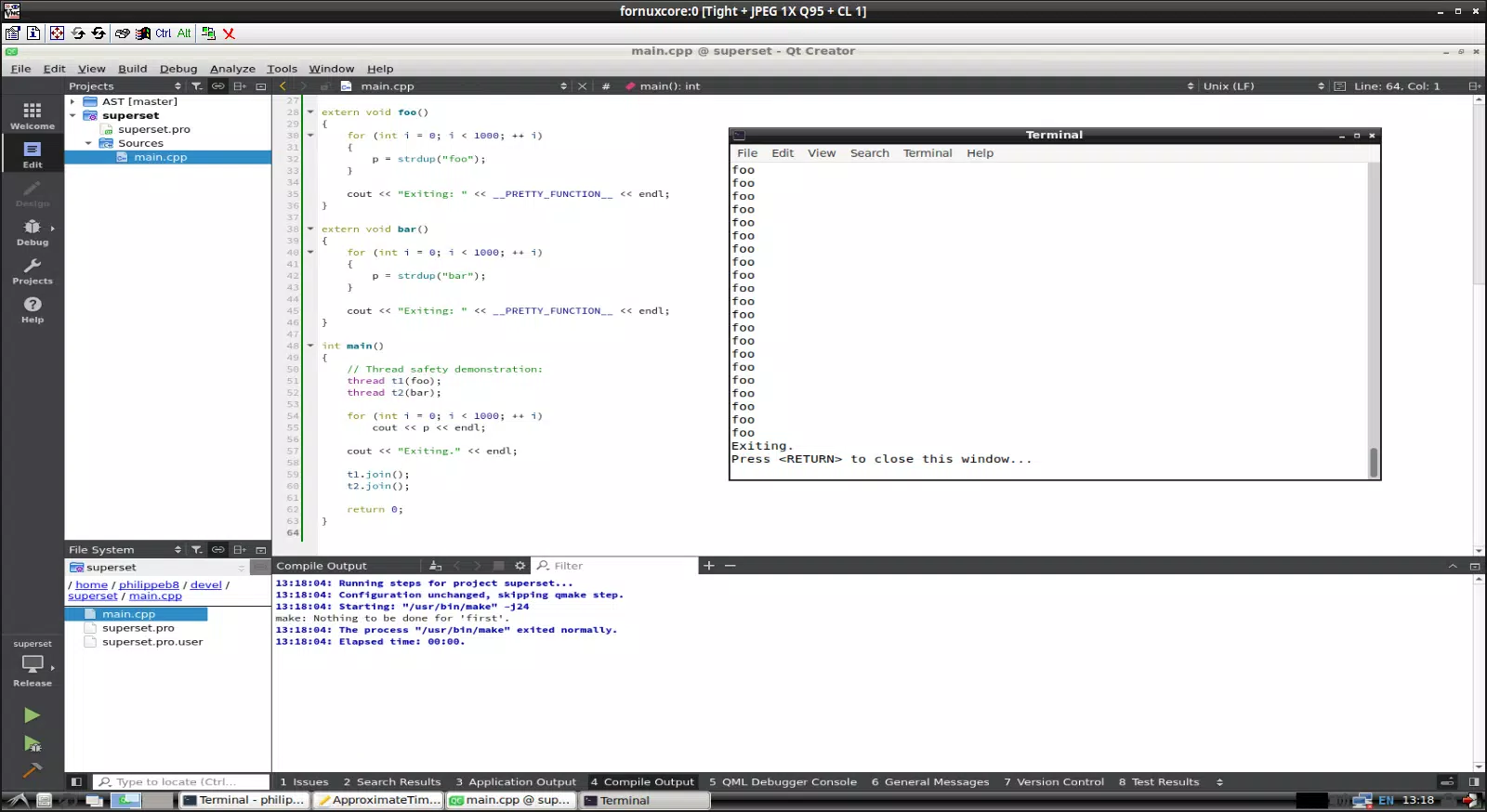
Task: Select main.cpp in Projects tree
Action: [x=161, y=157]
